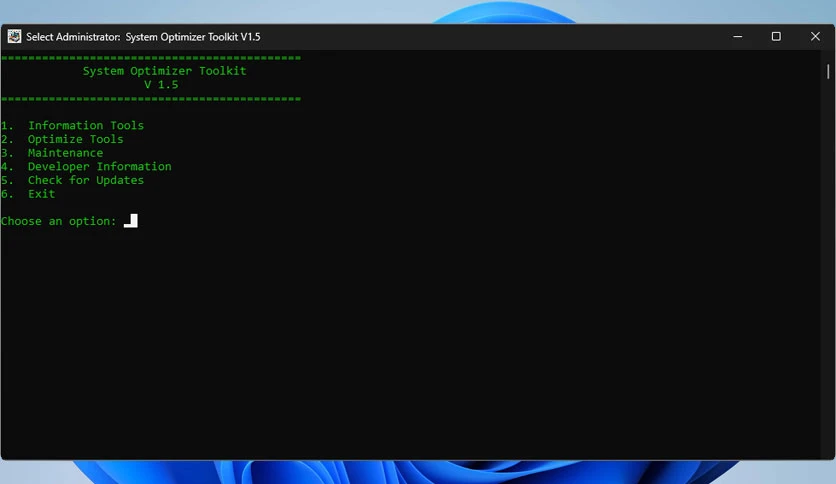Click the 'Exit' menu line
This screenshot has height=484, width=836.
coord(28,194)
